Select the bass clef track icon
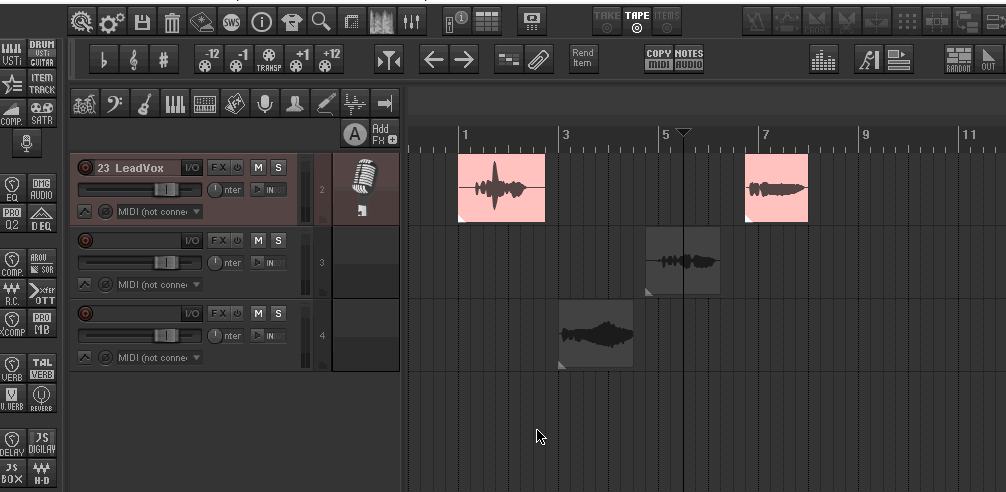The image size is (1006, 492). click(115, 103)
